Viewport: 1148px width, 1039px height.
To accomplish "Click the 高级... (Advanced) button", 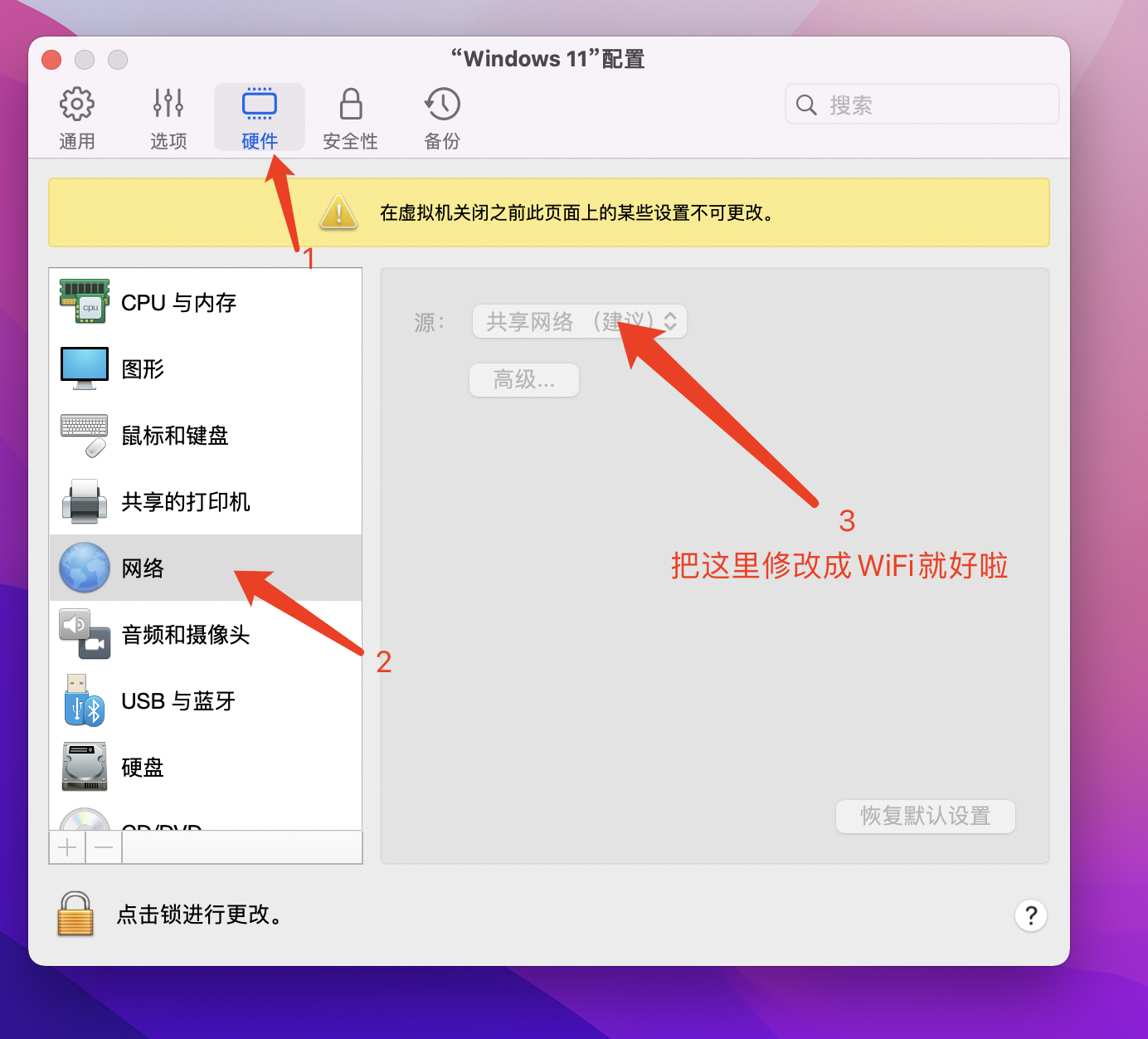I will (x=523, y=380).
